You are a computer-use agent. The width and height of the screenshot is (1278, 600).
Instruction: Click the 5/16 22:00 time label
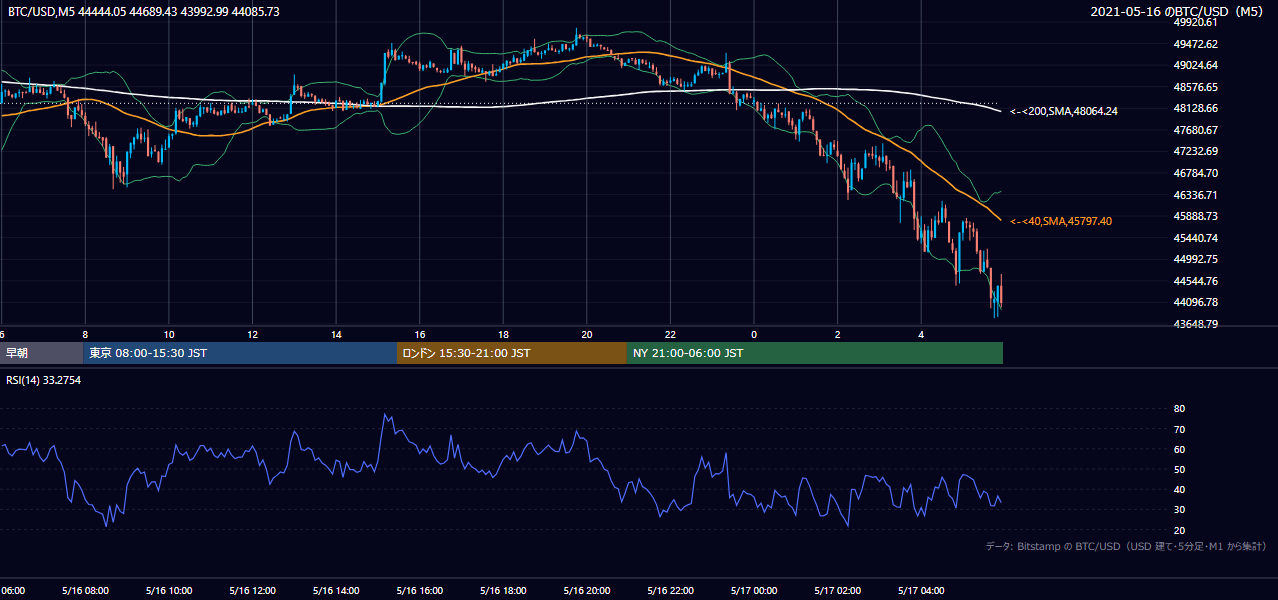coord(670,591)
